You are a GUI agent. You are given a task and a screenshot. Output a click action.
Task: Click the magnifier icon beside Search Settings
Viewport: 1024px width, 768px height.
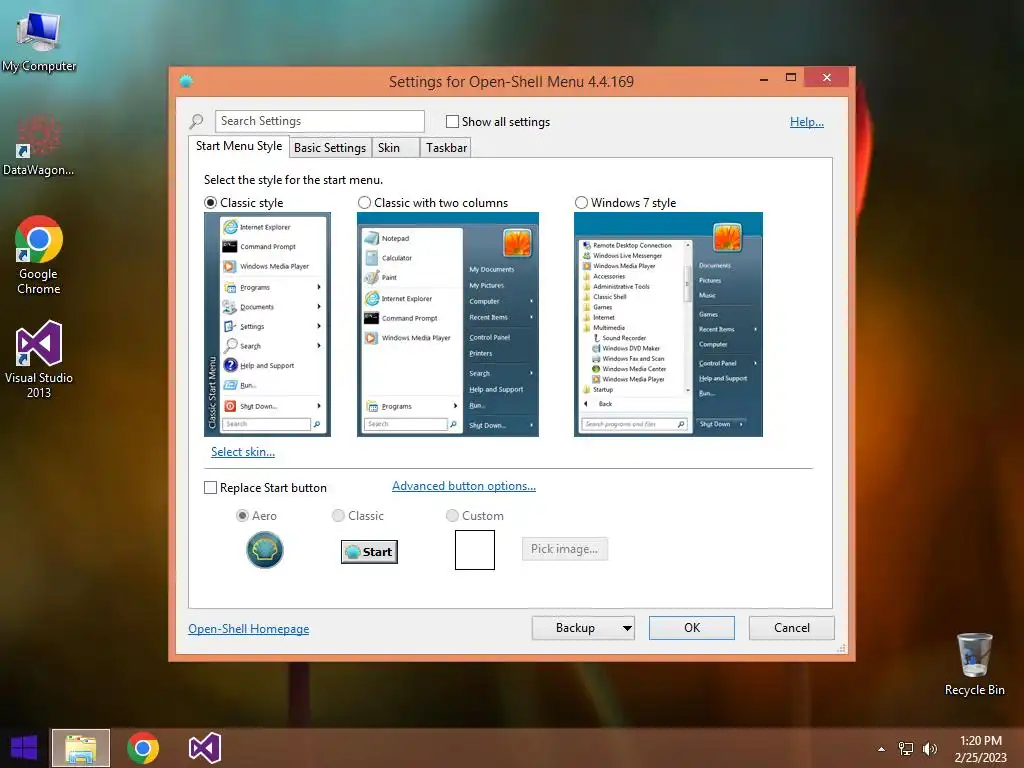tap(197, 121)
